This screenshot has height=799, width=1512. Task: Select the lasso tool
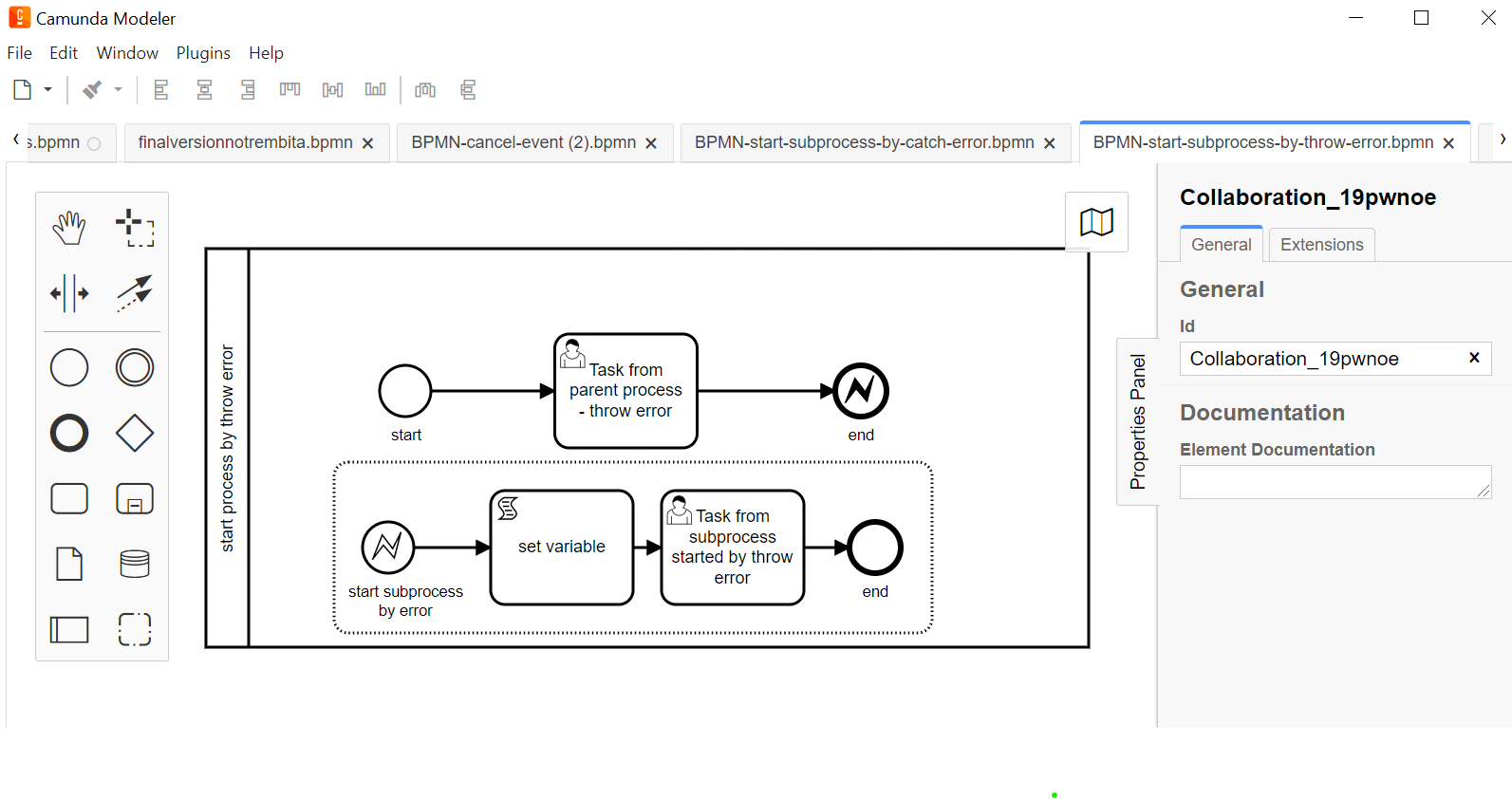pyautogui.click(x=135, y=228)
